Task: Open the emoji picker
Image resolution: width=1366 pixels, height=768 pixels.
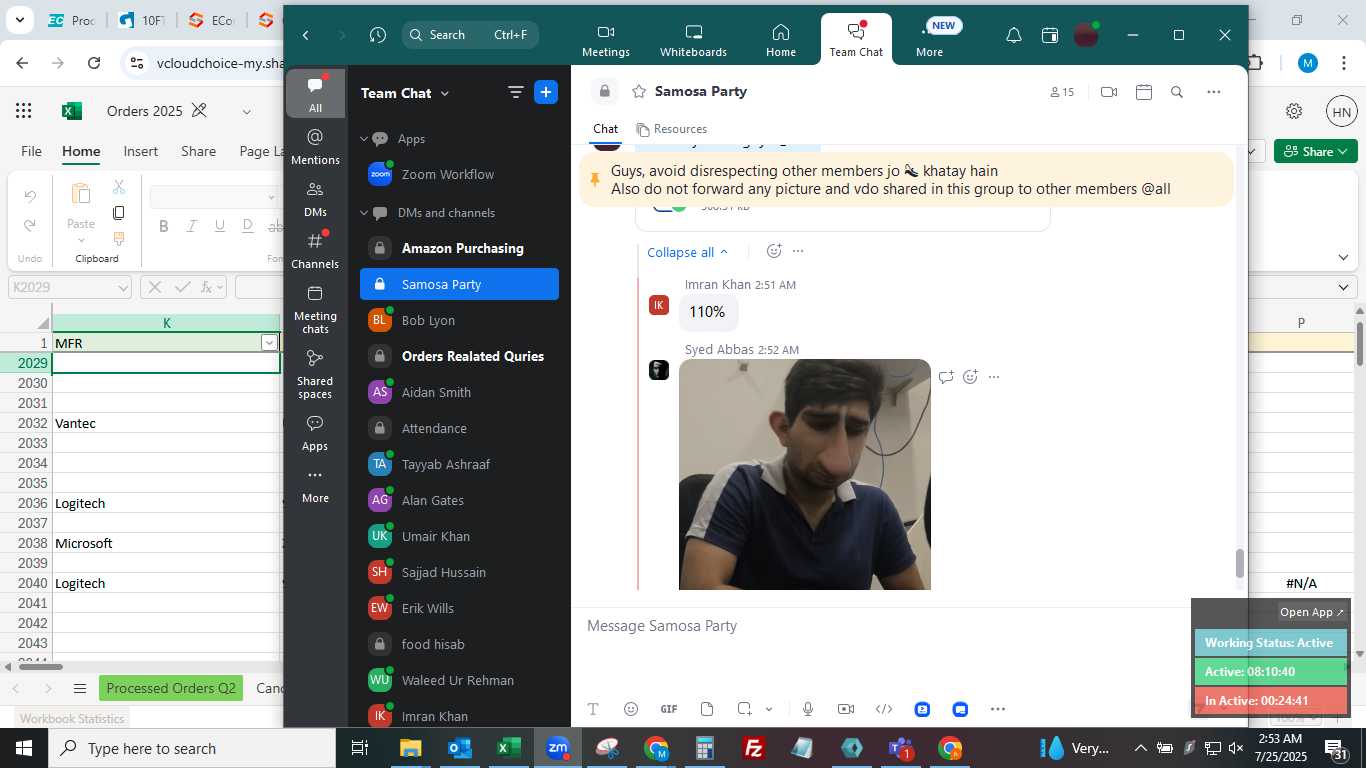Action: tap(631, 709)
